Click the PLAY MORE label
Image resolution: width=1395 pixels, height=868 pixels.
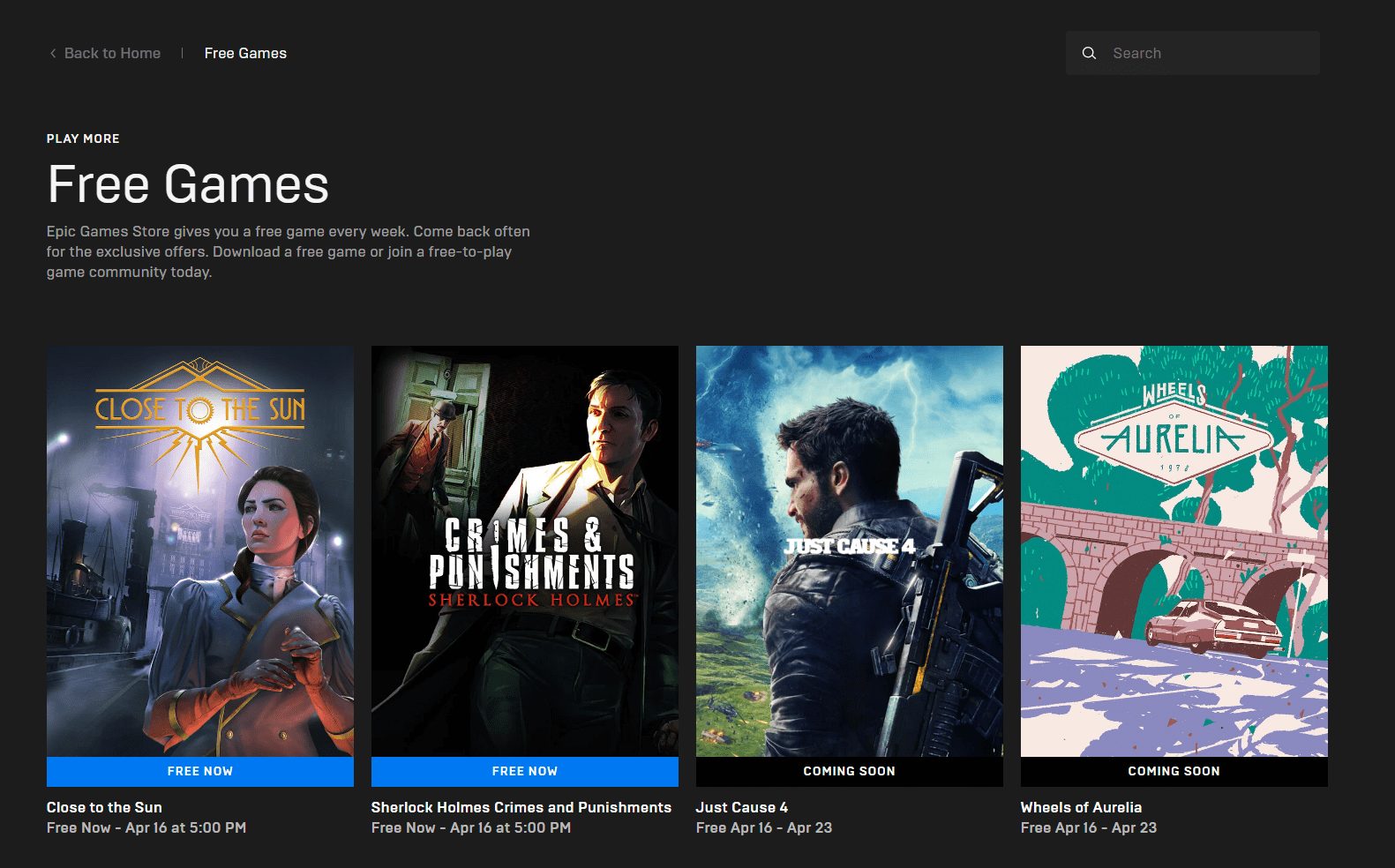83,138
